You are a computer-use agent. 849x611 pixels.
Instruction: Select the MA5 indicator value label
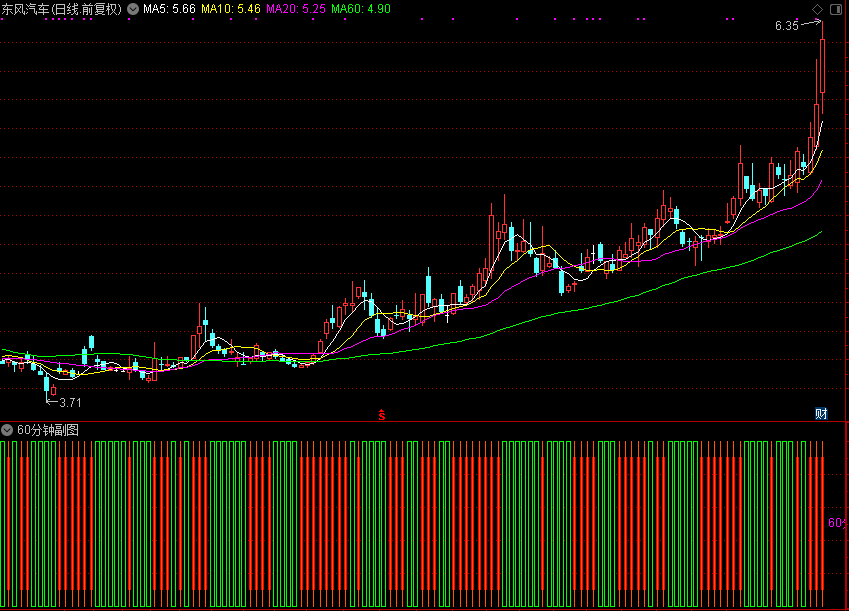(x=170, y=9)
